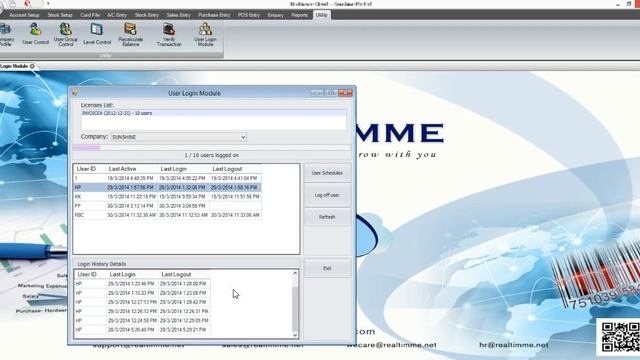Switch to the Stock Setup tab

tap(60, 15)
